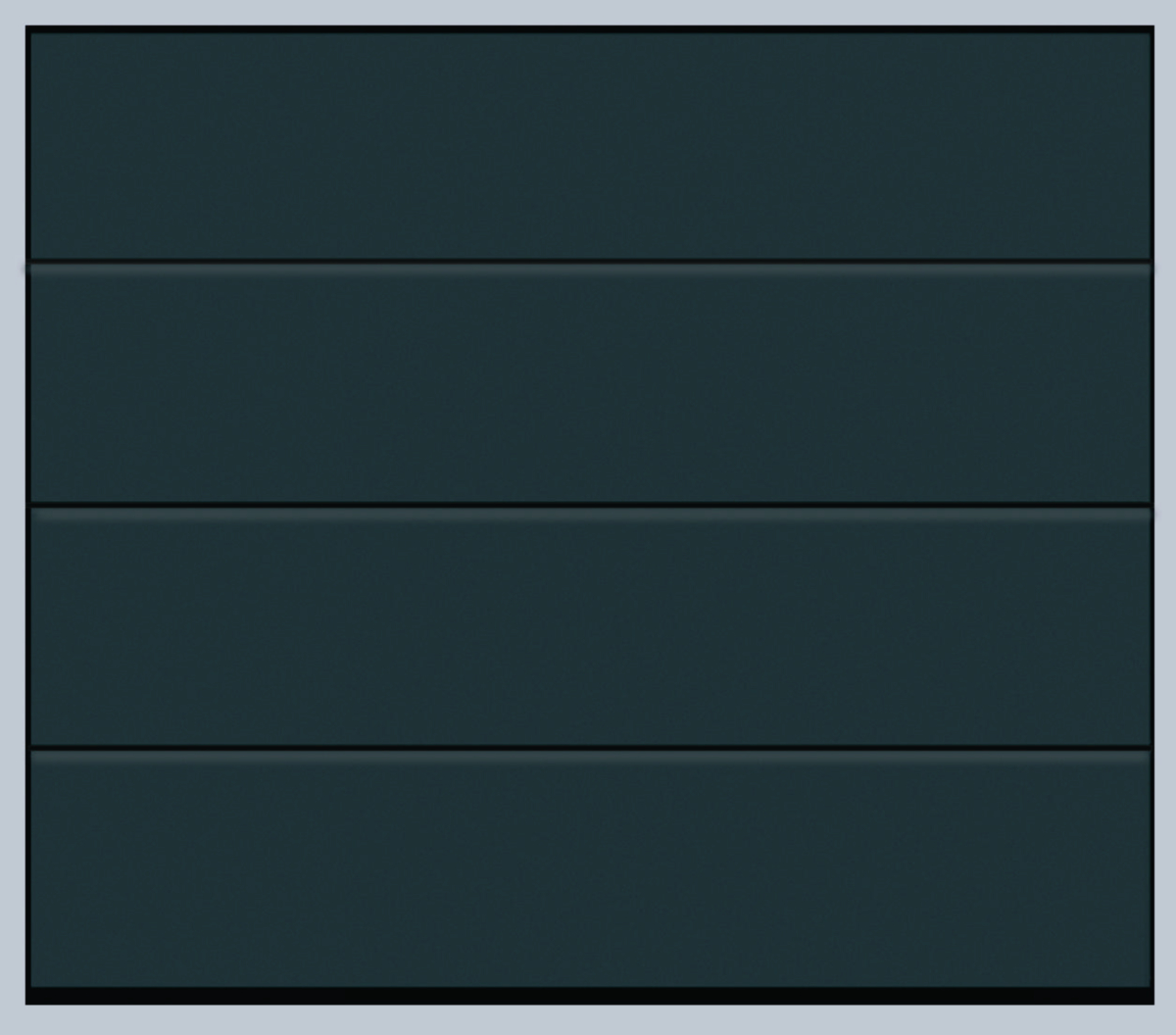The image size is (1176, 1035).
Task: Click the grey background left of door
Action: [13, 517]
